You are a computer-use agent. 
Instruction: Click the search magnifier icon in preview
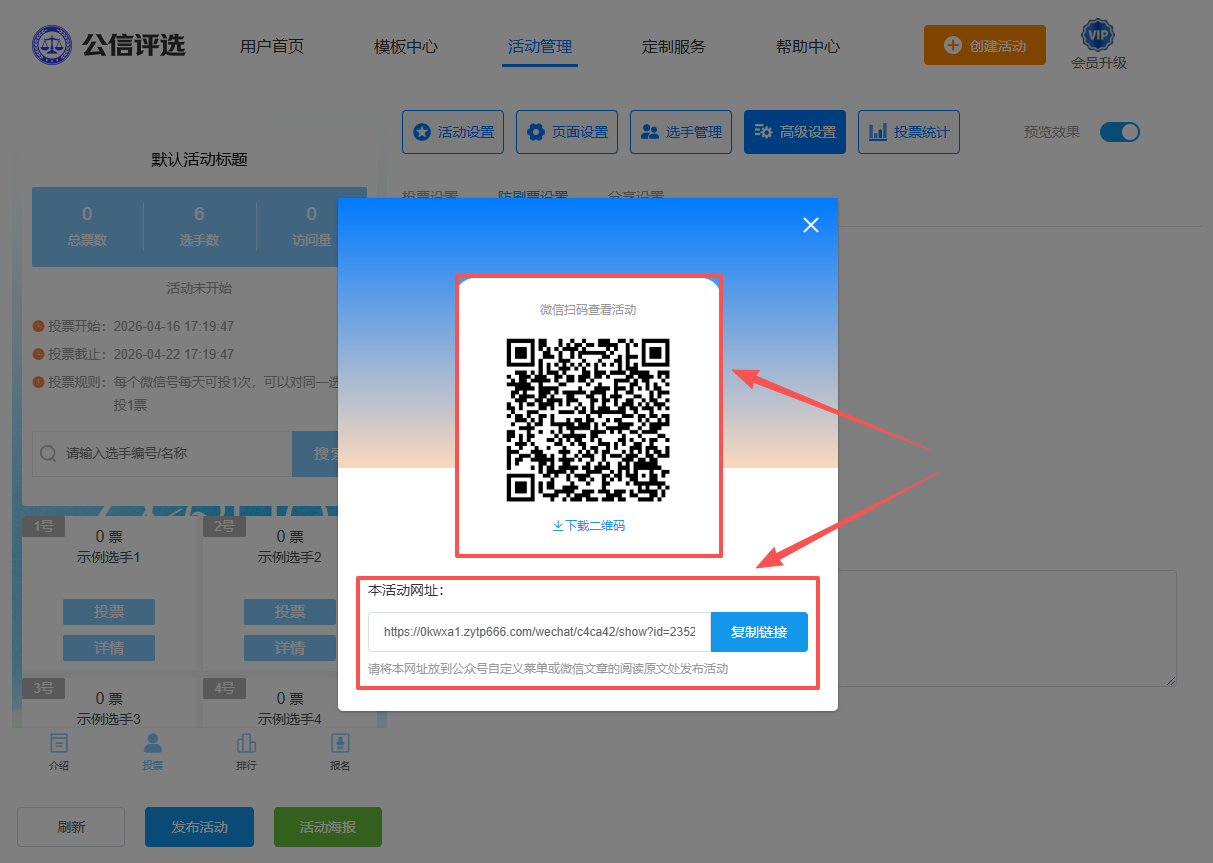[48, 454]
